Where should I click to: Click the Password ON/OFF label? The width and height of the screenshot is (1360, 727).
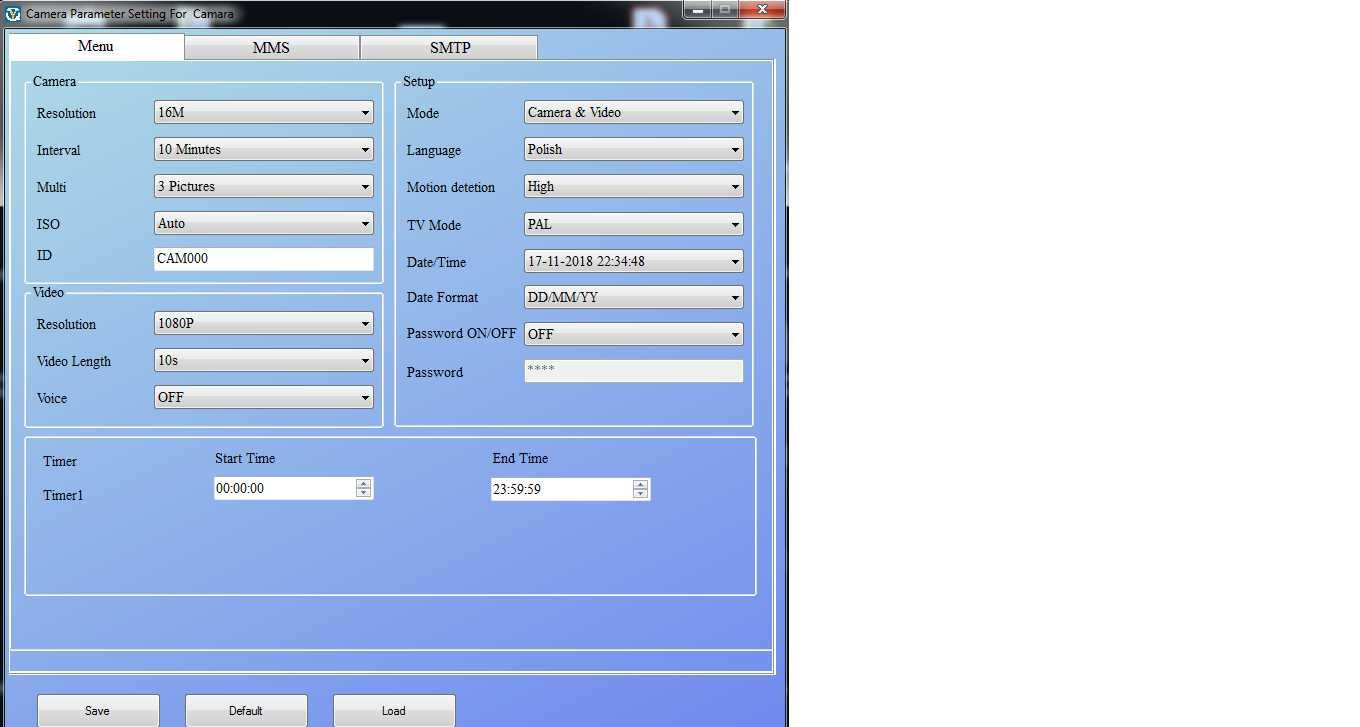pos(461,334)
